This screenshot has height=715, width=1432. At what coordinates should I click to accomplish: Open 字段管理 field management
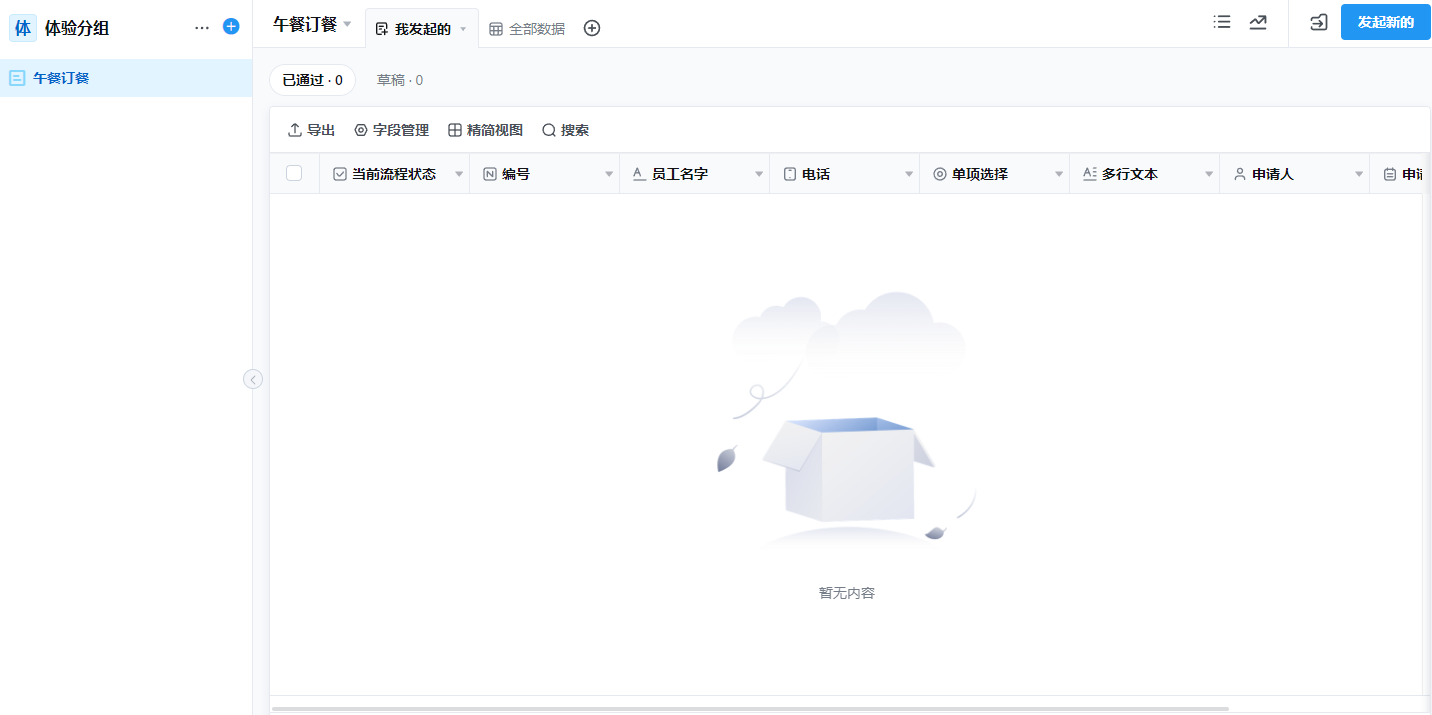[391, 129]
